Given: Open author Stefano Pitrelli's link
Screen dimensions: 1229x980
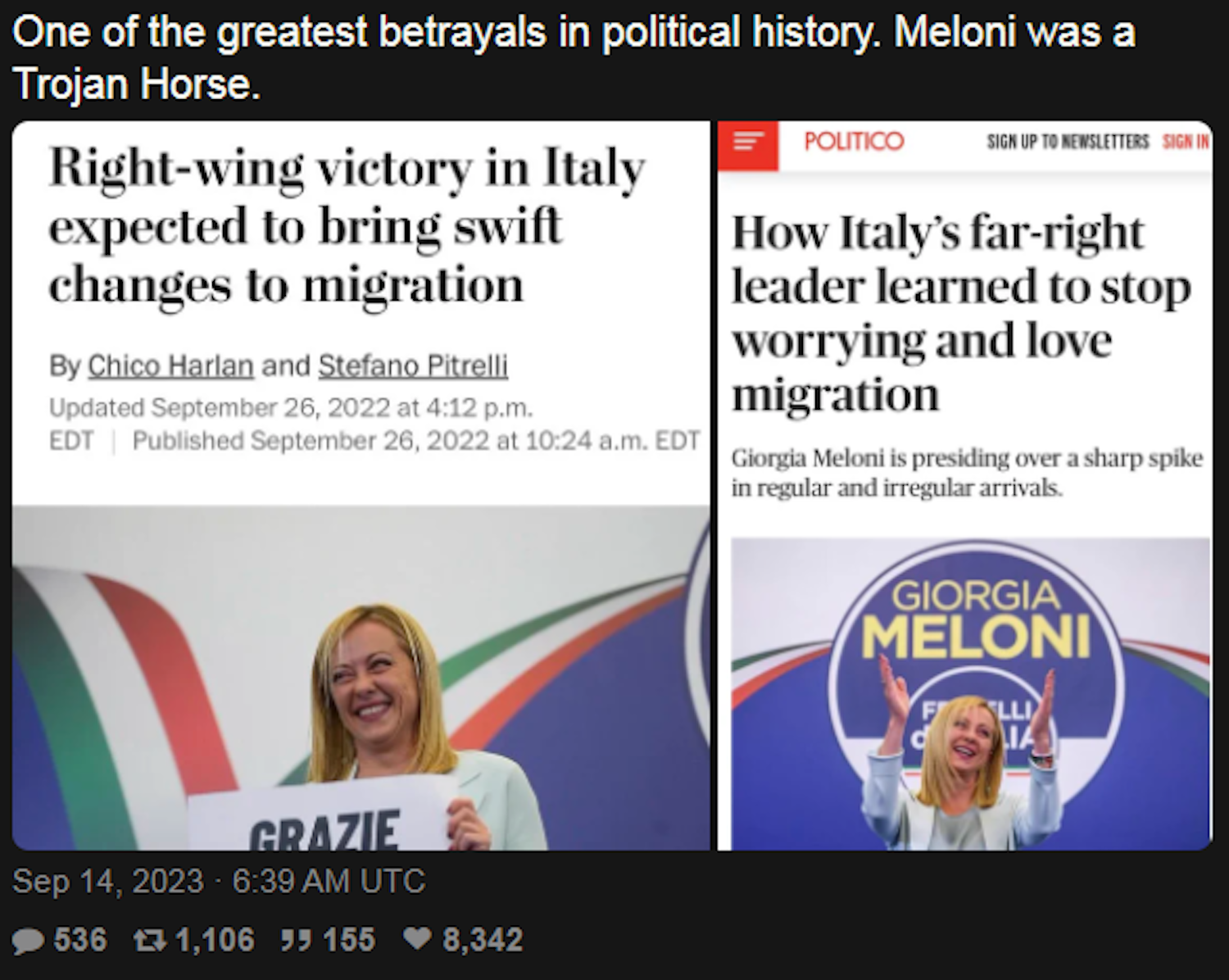Looking at the screenshot, I should click(413, 365).
